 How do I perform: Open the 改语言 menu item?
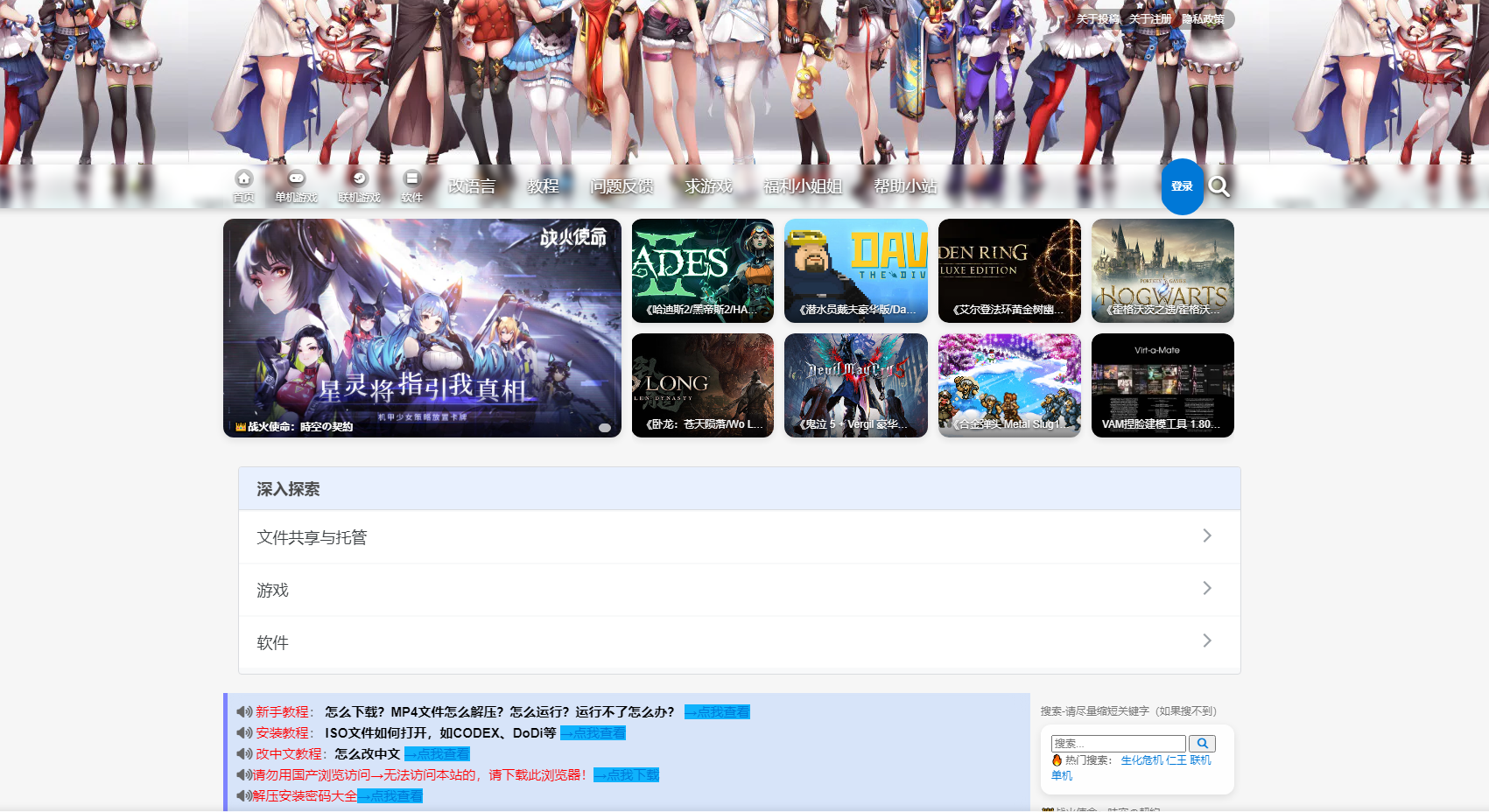[472, 186]
